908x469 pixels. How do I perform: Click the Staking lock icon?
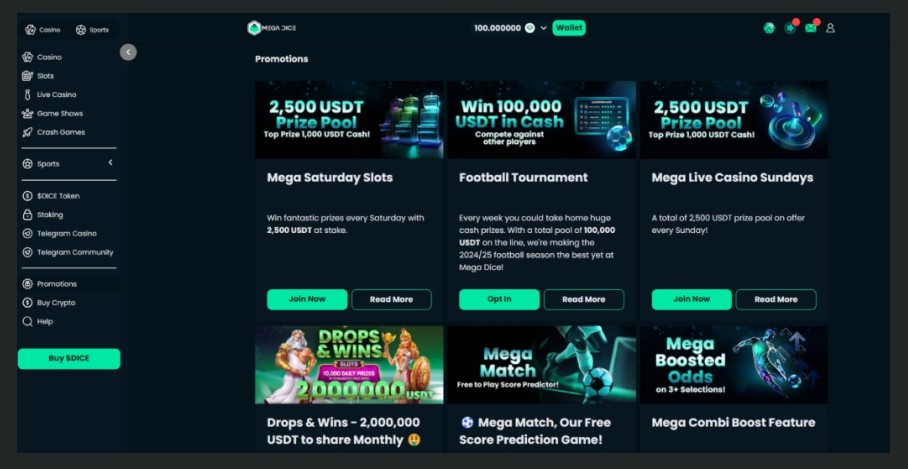27,215
